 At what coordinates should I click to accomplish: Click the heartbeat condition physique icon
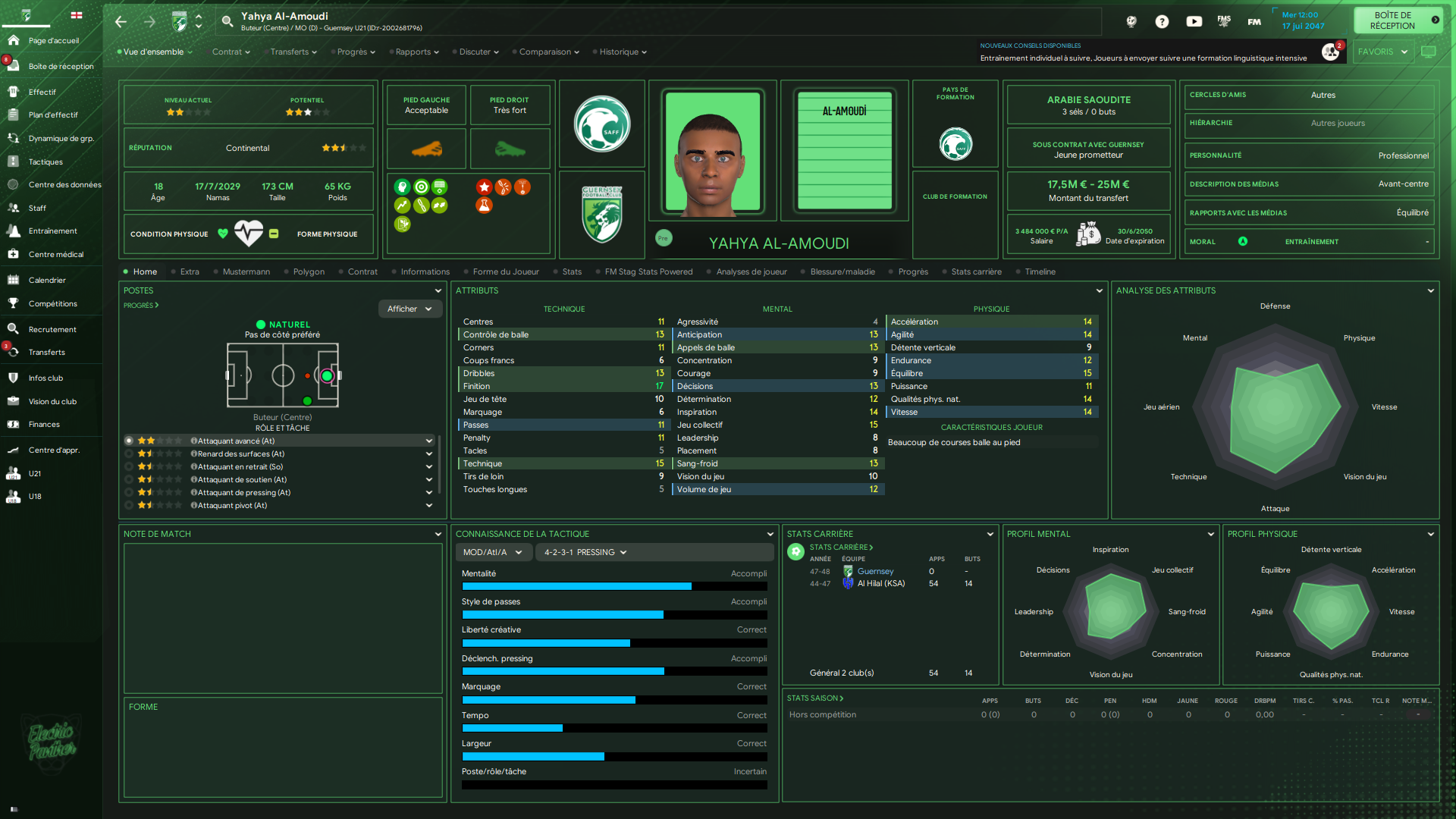(x=248, y=234)
